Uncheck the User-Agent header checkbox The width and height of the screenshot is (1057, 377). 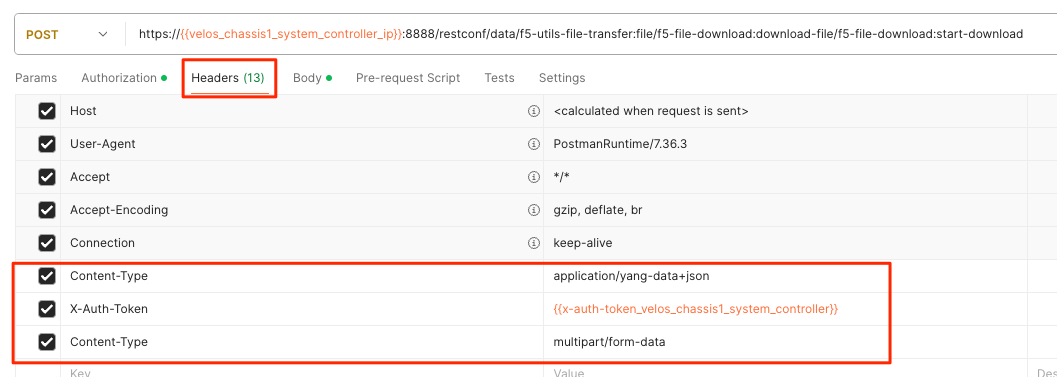pyautogui.click(x=47, y=144)
